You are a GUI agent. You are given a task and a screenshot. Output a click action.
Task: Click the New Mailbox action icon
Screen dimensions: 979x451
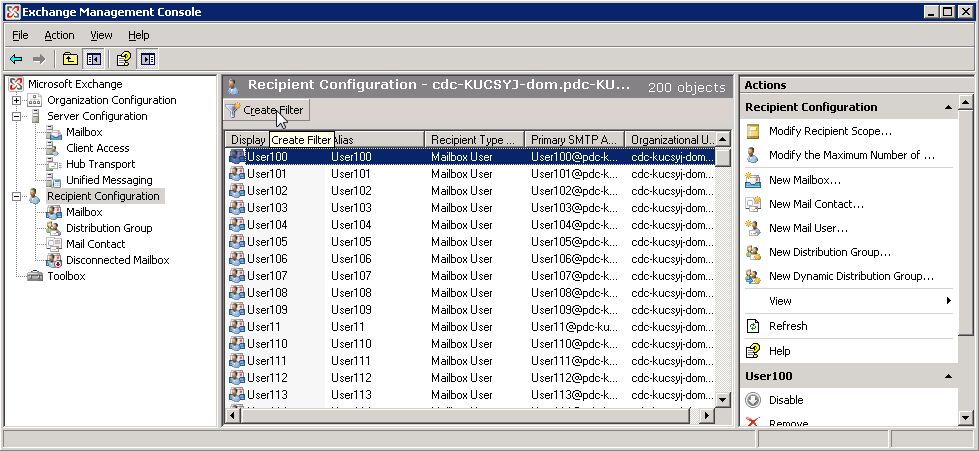pyautogui.click(x=754, y=180)
